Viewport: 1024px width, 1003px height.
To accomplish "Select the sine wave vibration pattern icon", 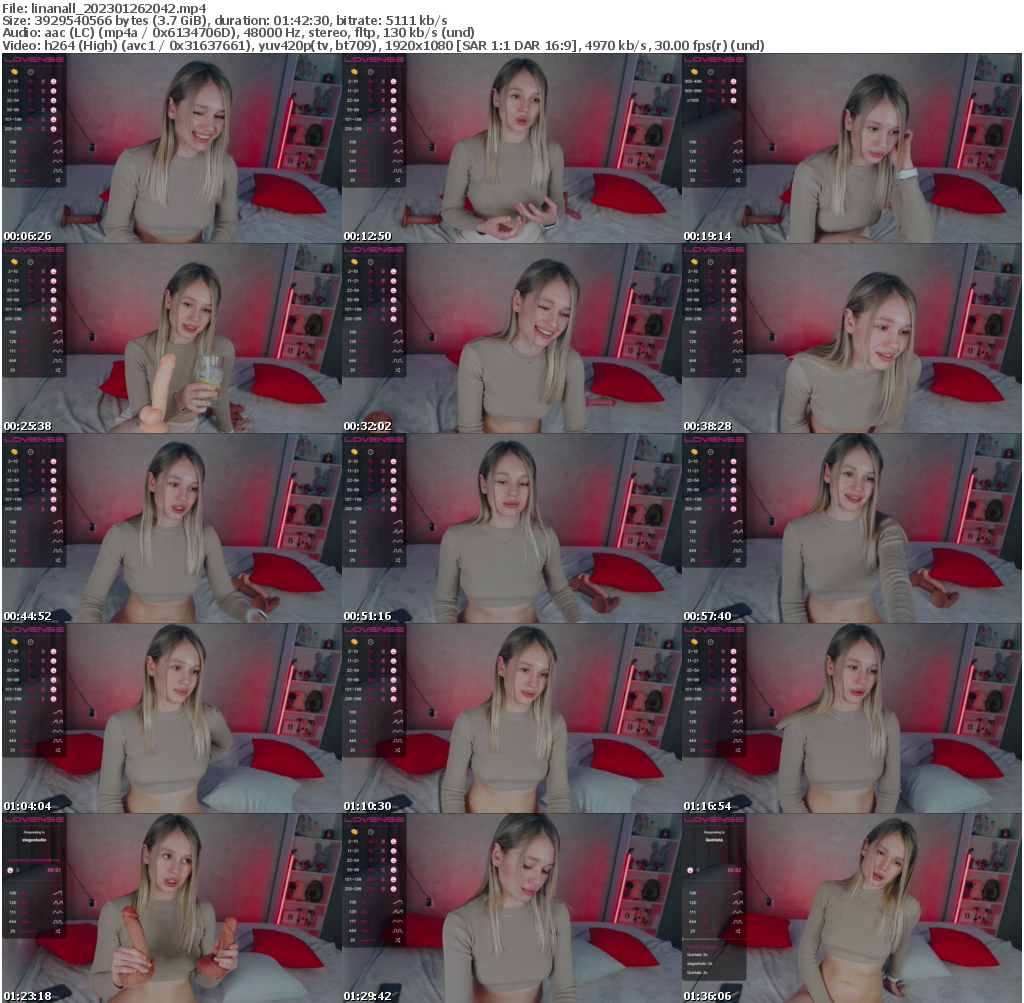I will pyautogui.click(x=57, y=161).
